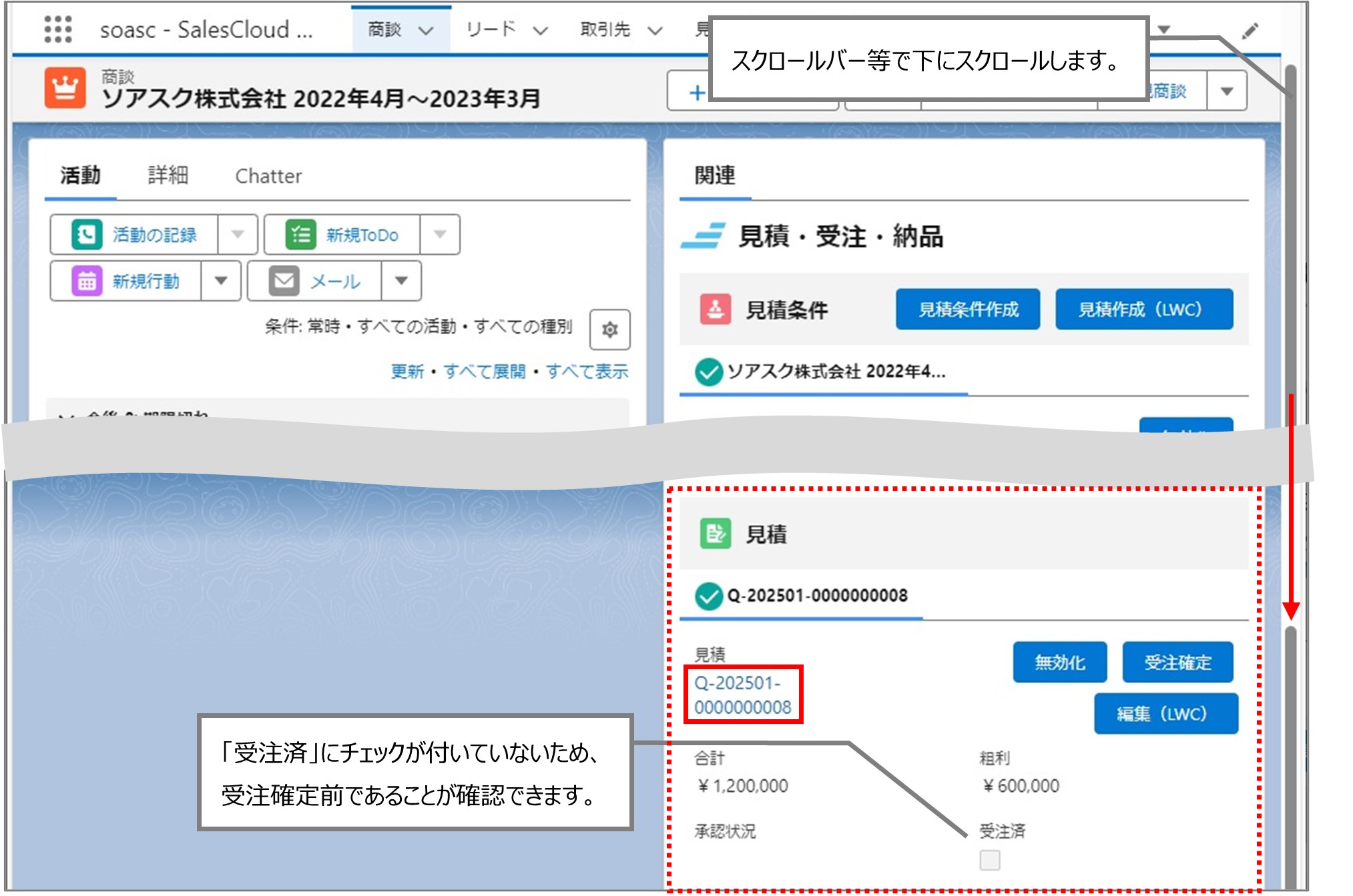Click green checkmark beside ソアスク株式会社 2022年4...
Screen dimensions: 1353x896
click(708, 372)
